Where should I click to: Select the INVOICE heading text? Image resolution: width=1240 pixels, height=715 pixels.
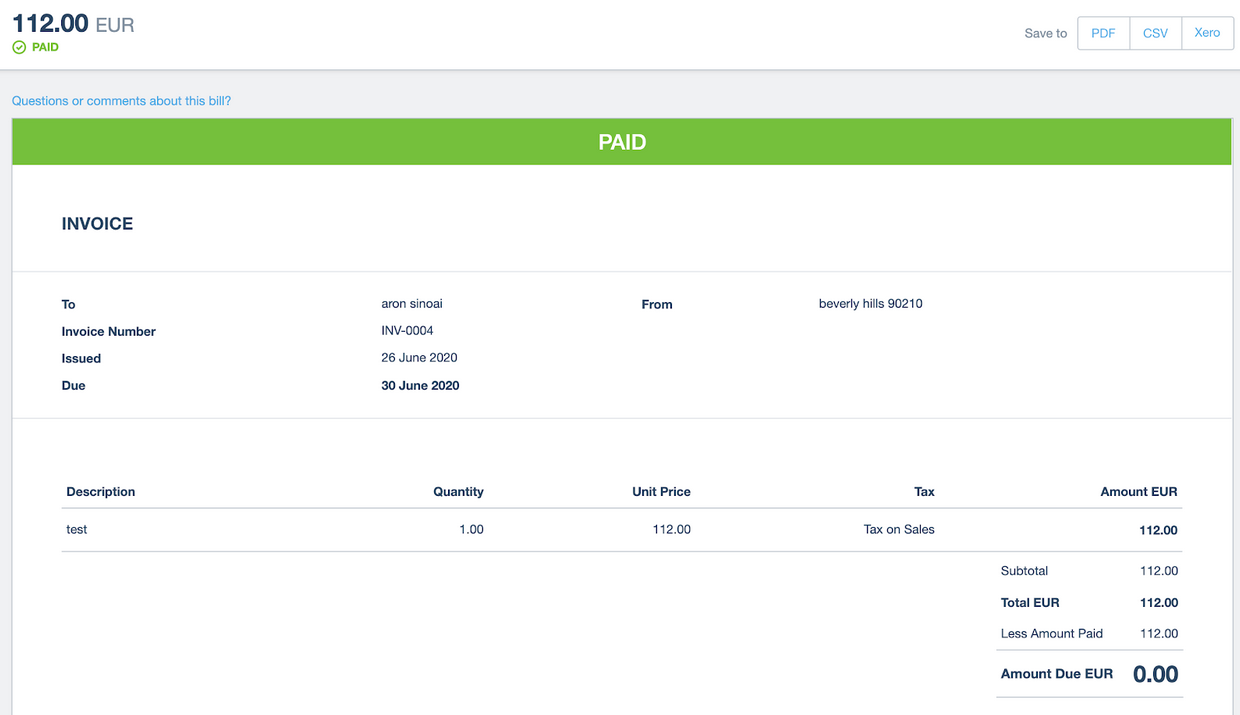(97, 224)
